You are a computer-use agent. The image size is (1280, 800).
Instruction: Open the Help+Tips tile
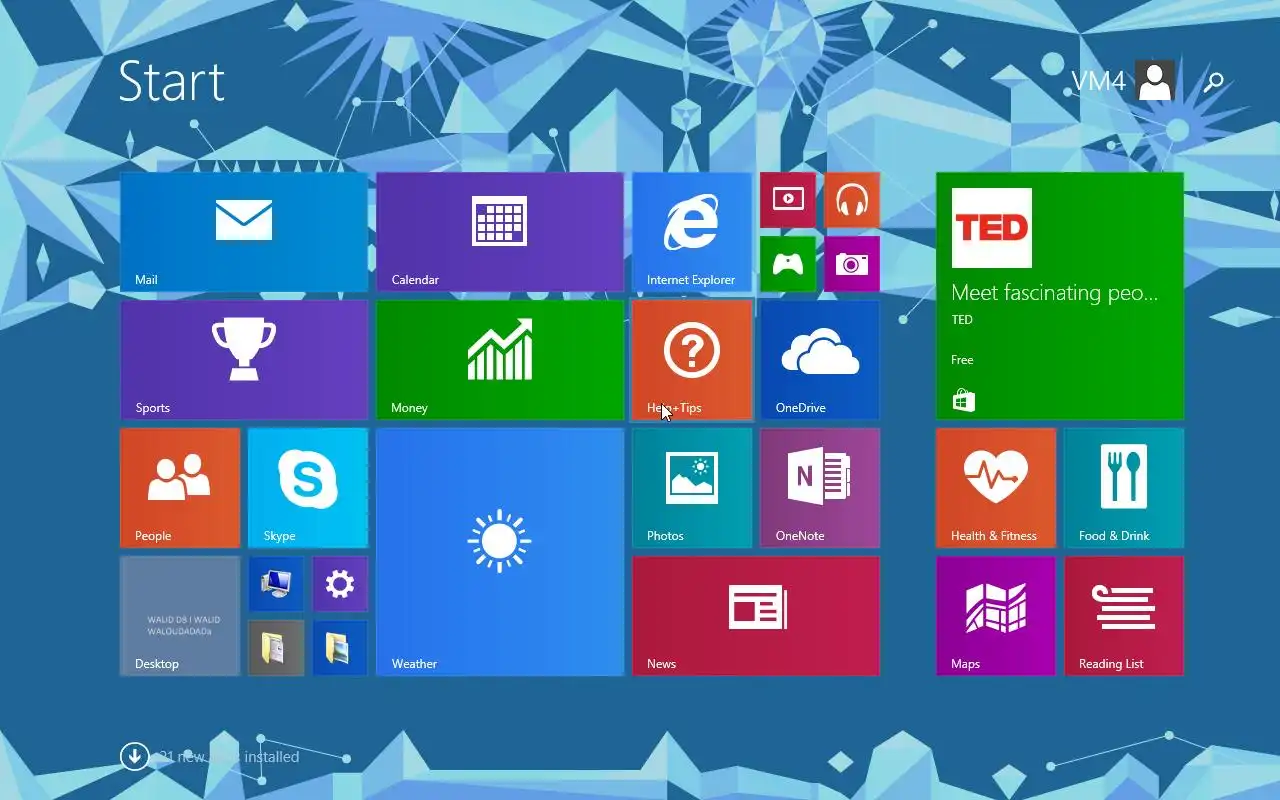coord(692,360)
